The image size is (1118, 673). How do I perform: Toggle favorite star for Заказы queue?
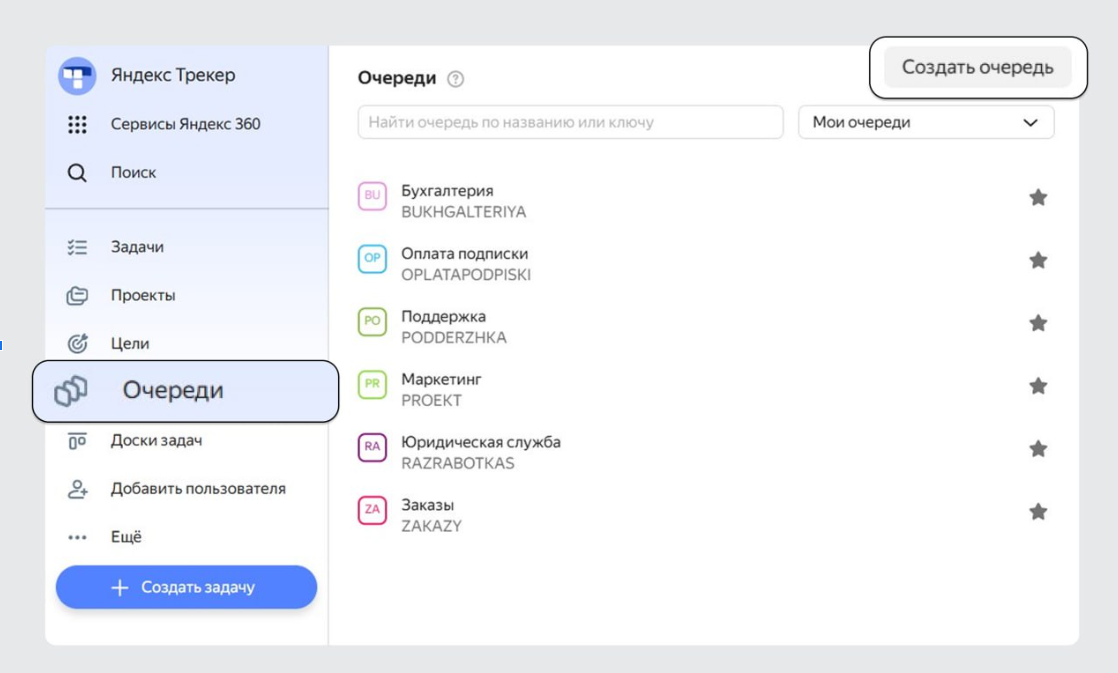point(1038,512)
